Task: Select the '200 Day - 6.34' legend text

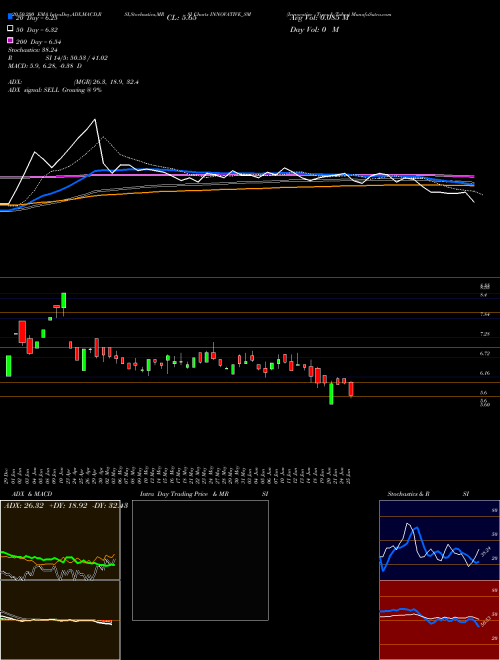Action: 38,42
